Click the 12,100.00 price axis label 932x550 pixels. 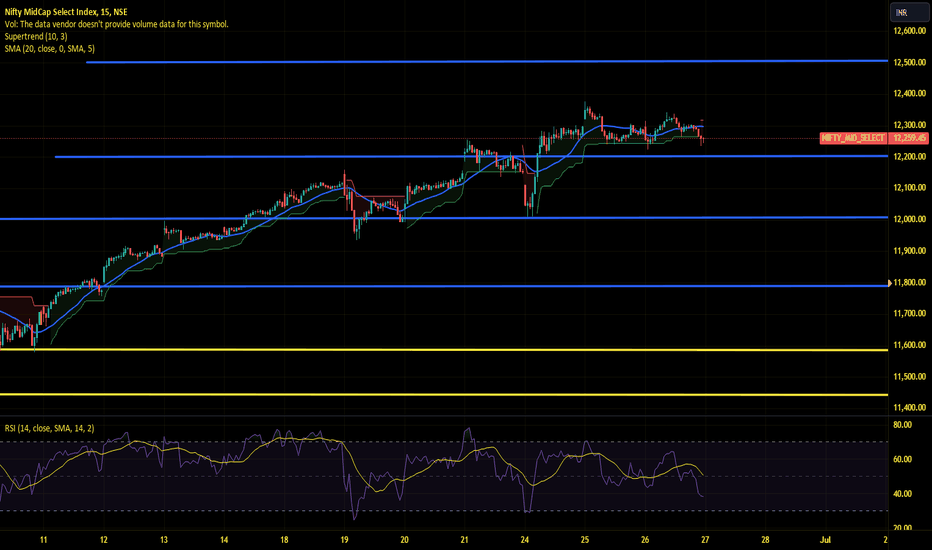point(909,187)
